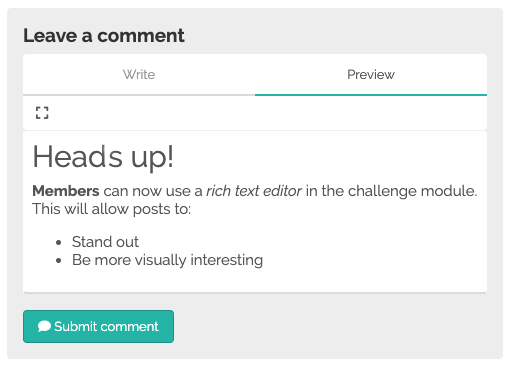Viewport: 511px width, 368px height.
Task: Click the bullet dot before 'Stand out'
Action: [x=59, y=242]
